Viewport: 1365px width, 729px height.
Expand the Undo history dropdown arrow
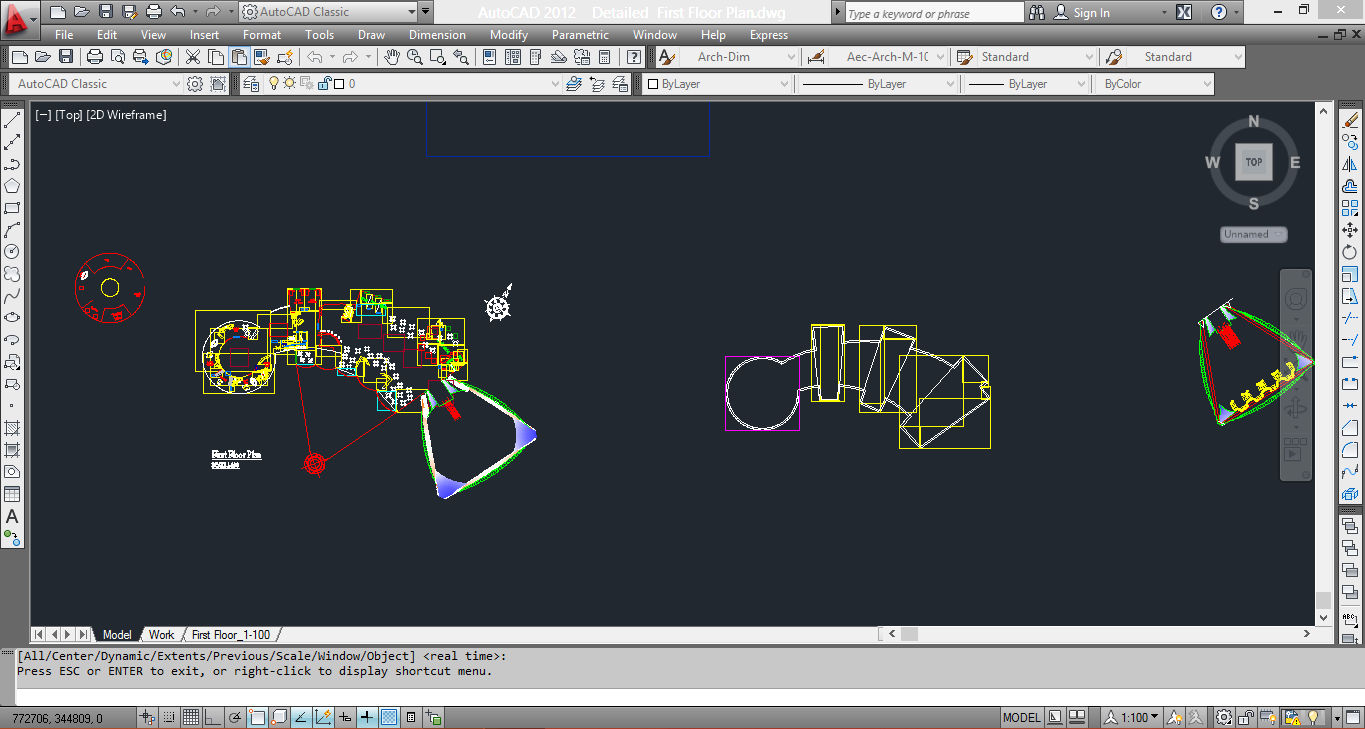pyautogui.click(x=193, y=12)
